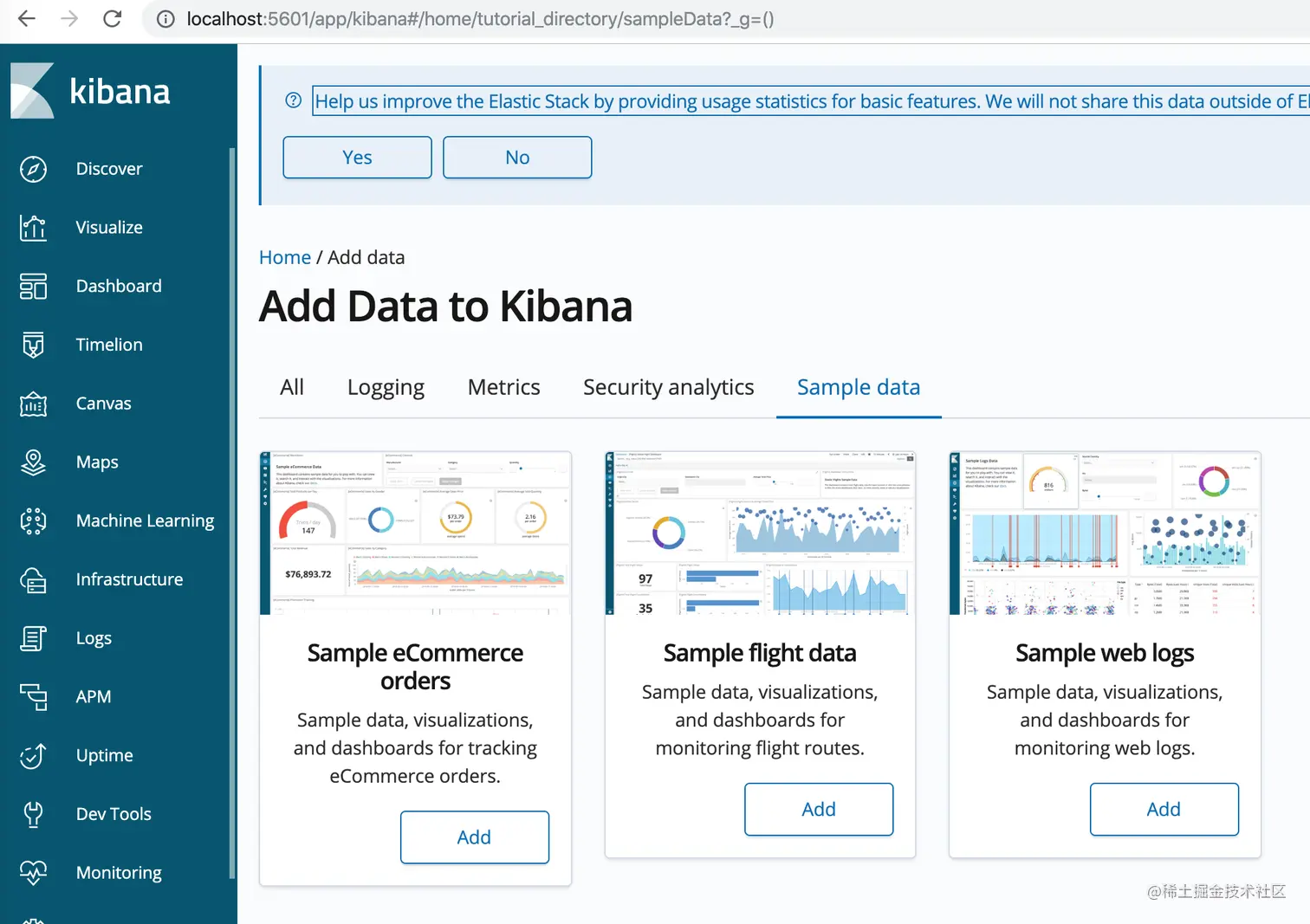Select the Logging tab

(x=386, y=387)
